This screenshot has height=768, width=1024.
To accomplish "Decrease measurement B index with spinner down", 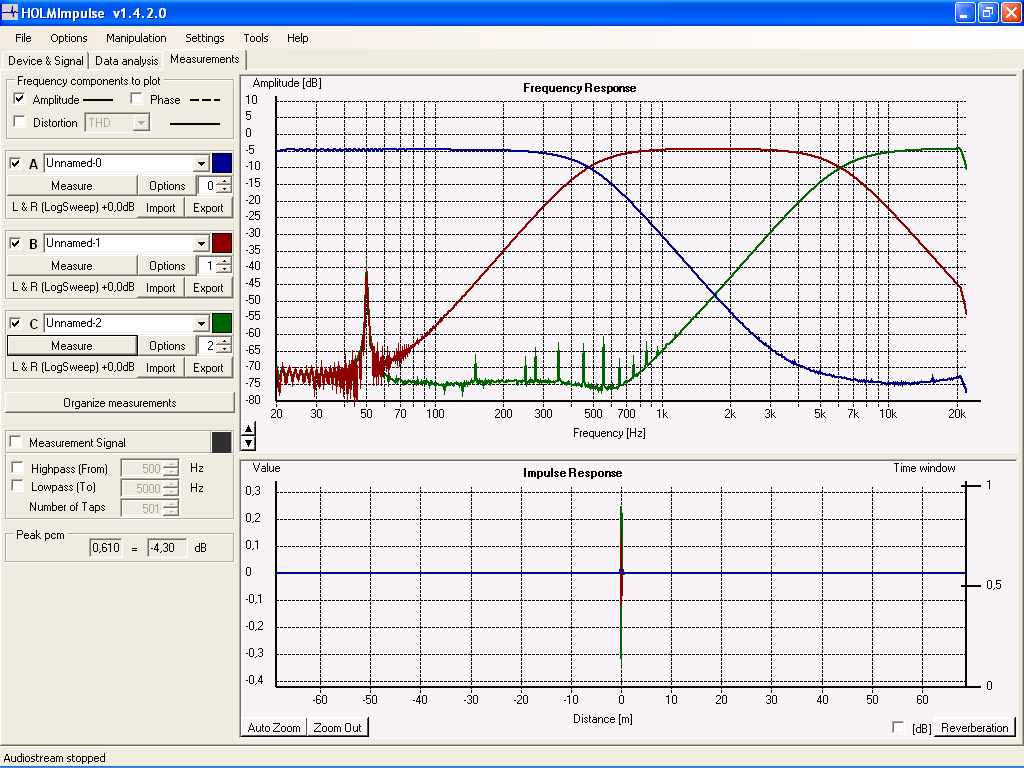I will click(x=224, y=270).
